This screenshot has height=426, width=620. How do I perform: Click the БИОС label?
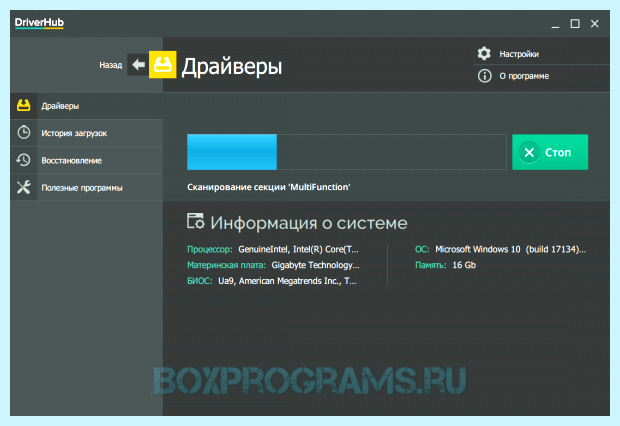point(200,281)
